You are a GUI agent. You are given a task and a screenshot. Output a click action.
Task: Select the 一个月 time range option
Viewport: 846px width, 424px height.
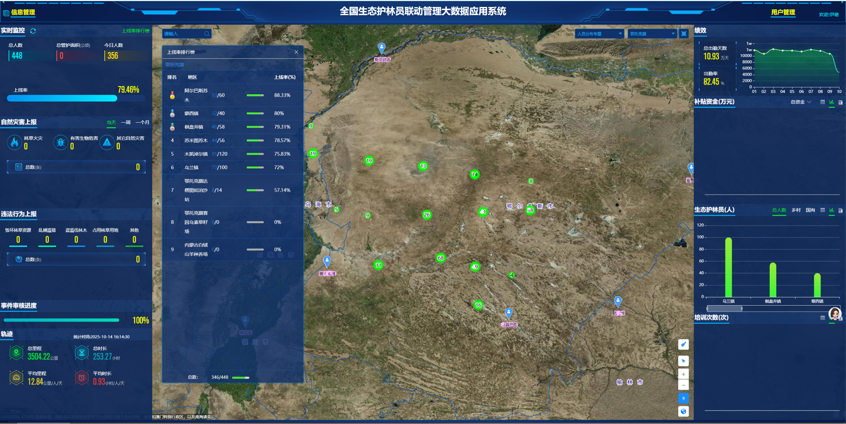[143, 122]
